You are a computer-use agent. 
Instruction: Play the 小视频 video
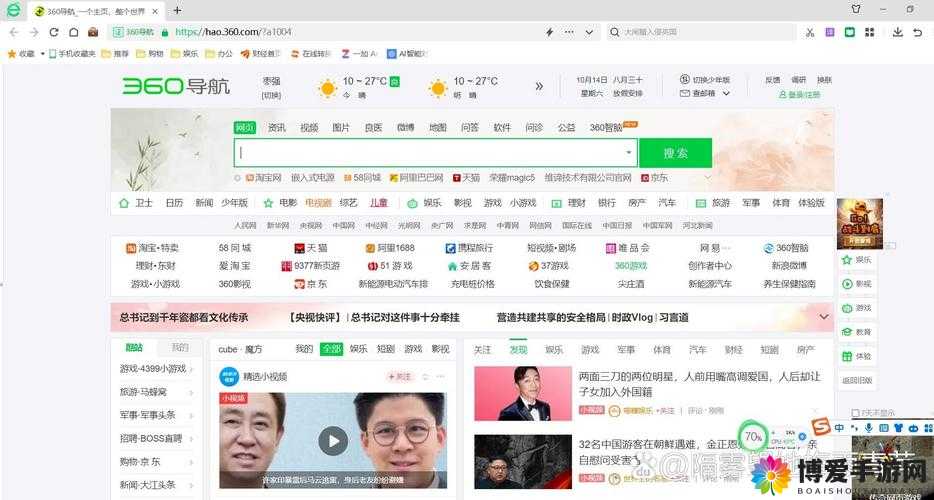pyautogui.click(x=333, y=441)
